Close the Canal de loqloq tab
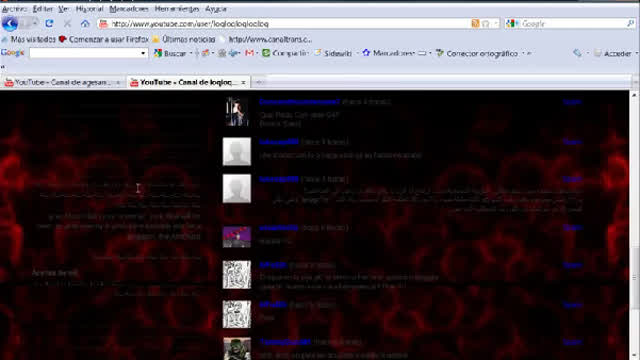Image resolution: width=640 pixels, height=360 pixels. 243,82
